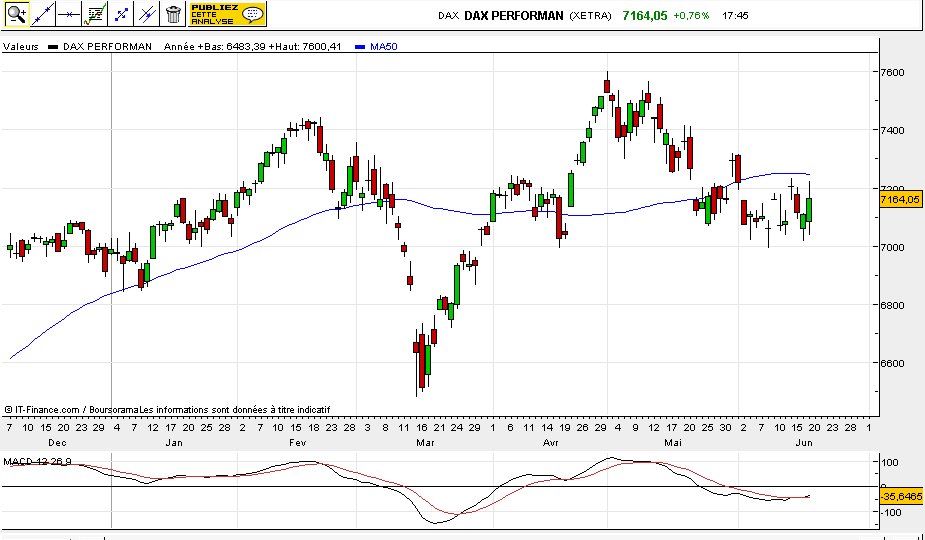Select the parallel line tool
This screenshot has height=540, width=925.
[x=147, y=14]
